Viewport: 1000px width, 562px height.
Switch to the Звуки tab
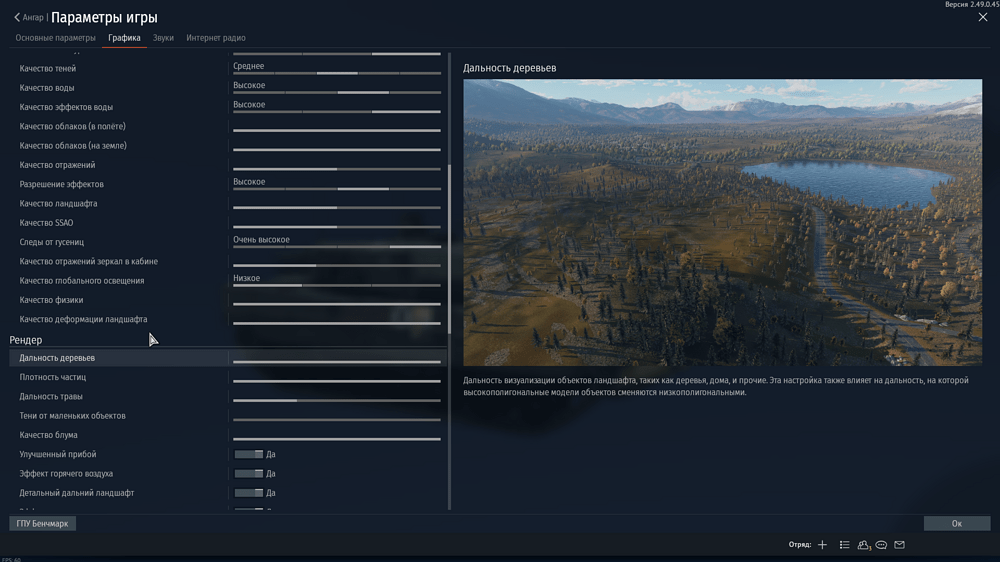click(163, 38)
